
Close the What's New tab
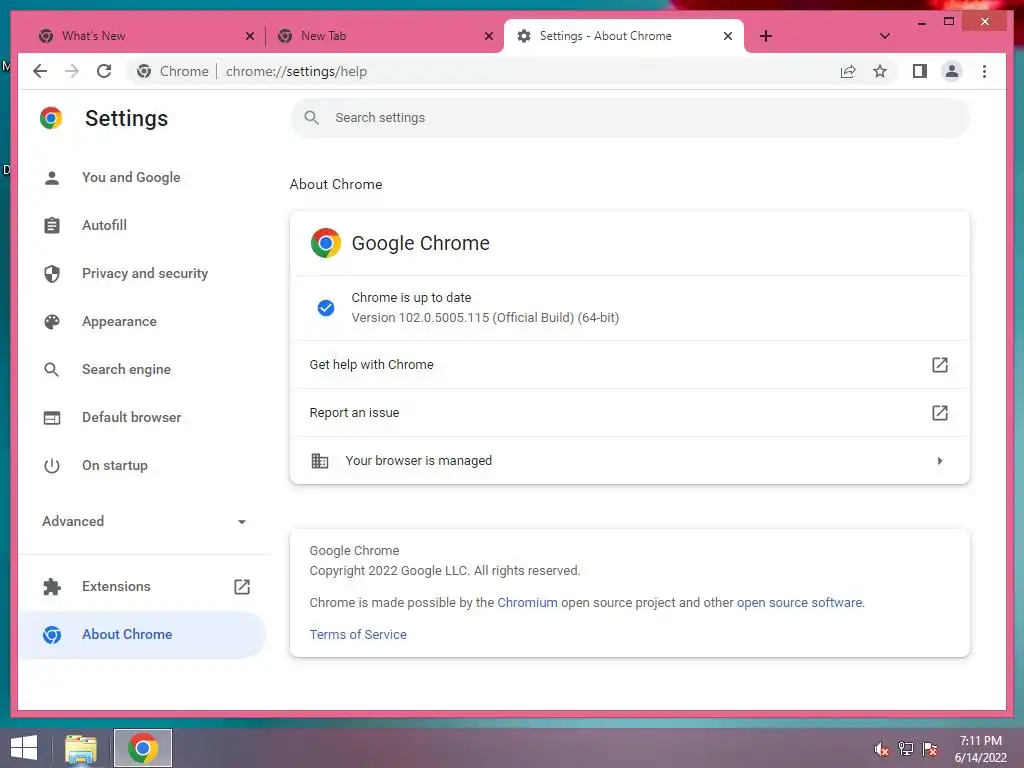[x=249, y=36]
